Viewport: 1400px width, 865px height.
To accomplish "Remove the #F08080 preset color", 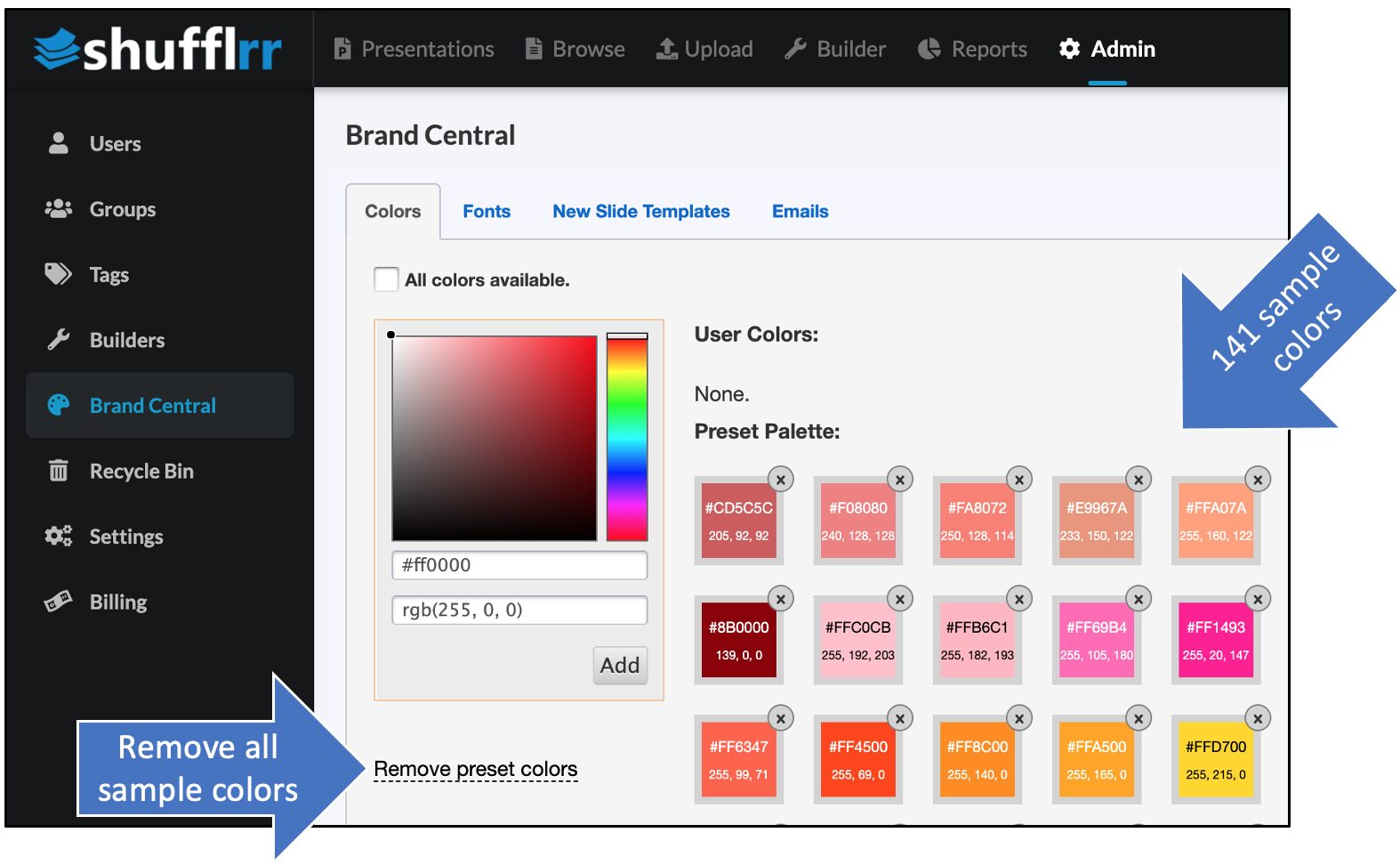I will coord(900,480).
